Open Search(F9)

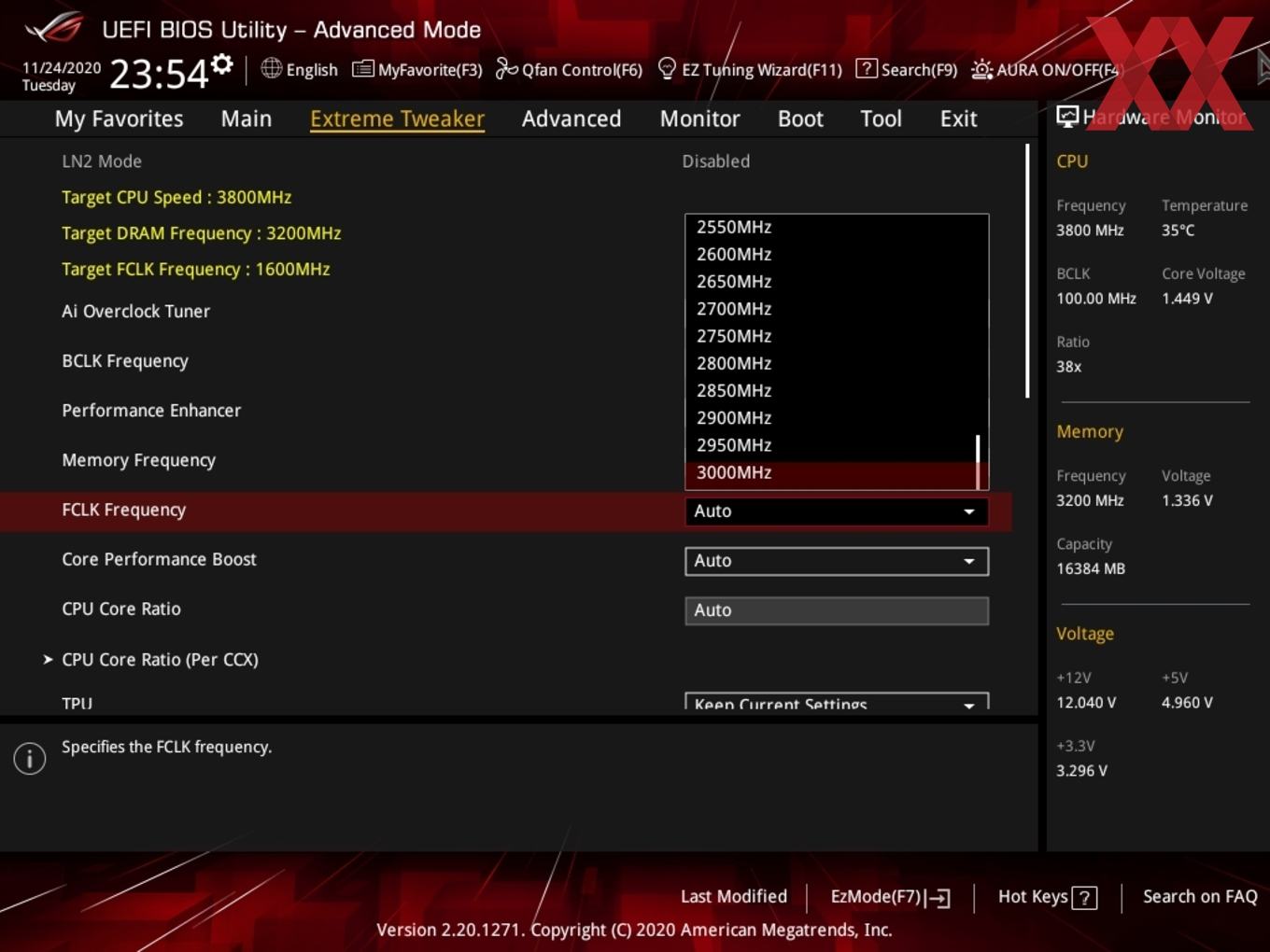tap(919, 70)
